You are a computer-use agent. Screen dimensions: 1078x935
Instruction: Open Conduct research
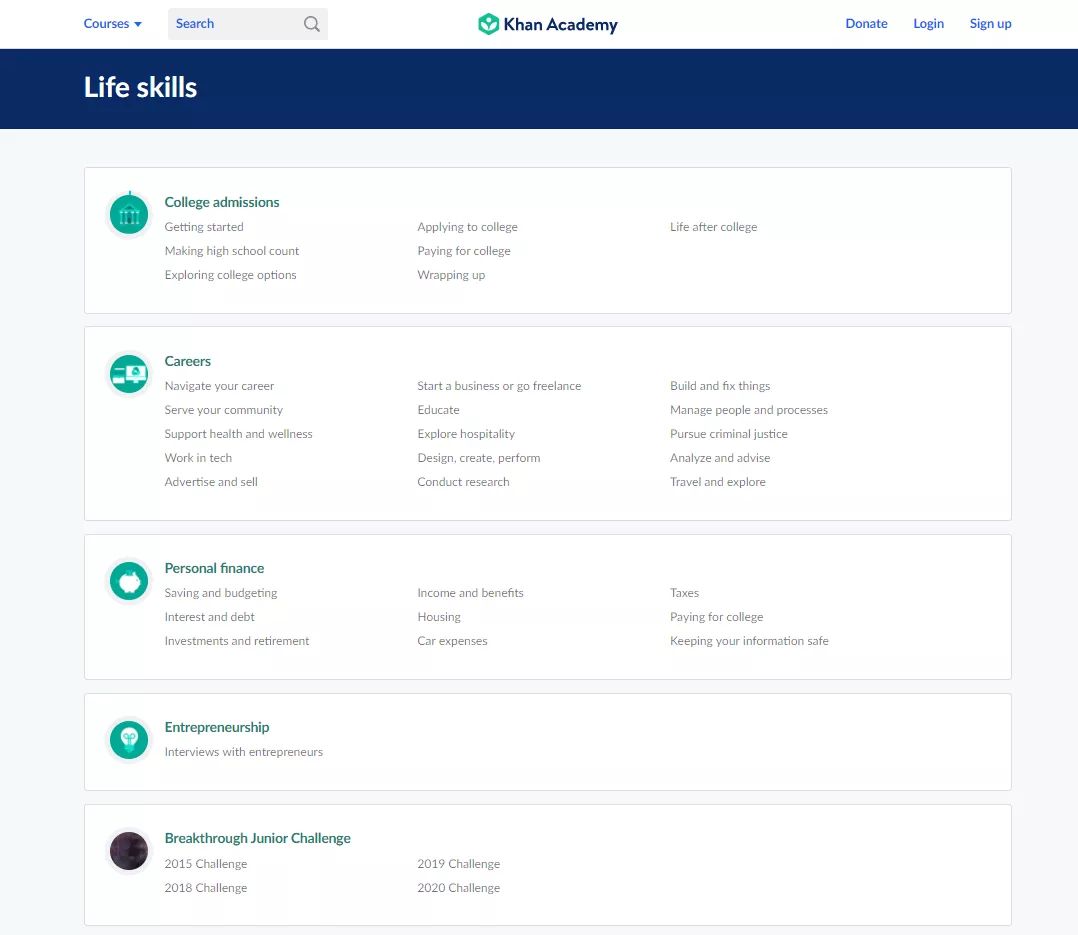click(x=463, y=482)
